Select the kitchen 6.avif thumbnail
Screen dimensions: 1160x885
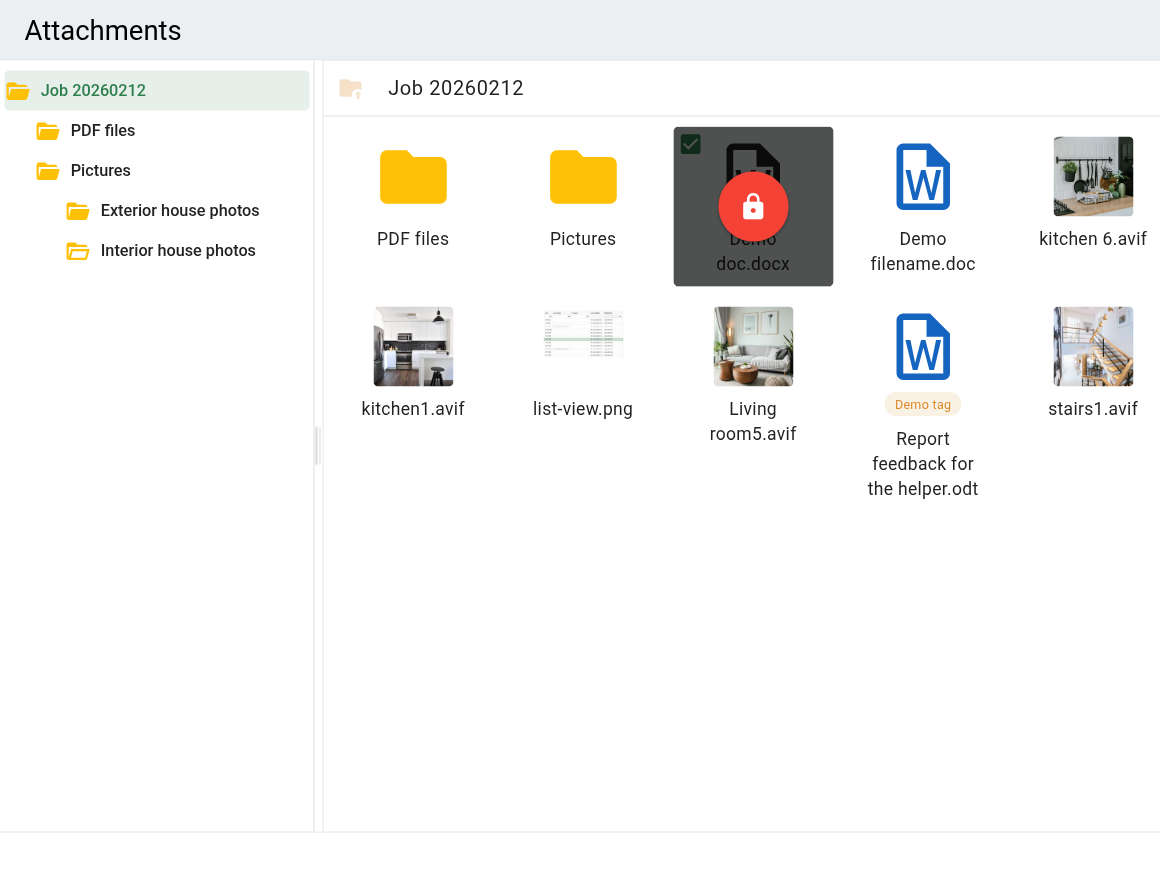point(1093,176)
